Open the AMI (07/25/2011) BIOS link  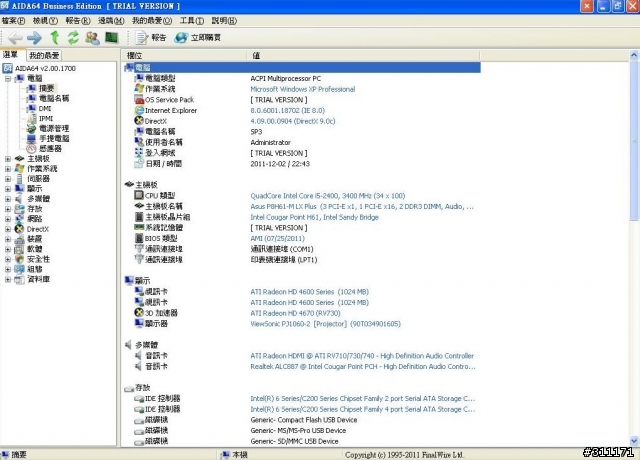pos(278,238)
